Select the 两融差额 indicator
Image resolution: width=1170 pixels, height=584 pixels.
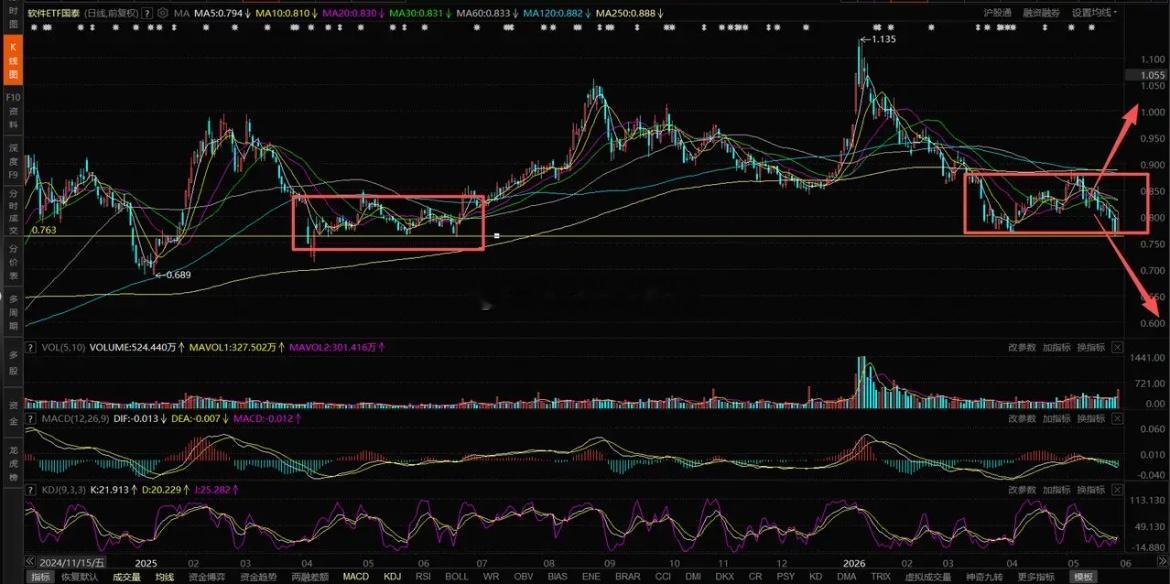tap(310, 577)
